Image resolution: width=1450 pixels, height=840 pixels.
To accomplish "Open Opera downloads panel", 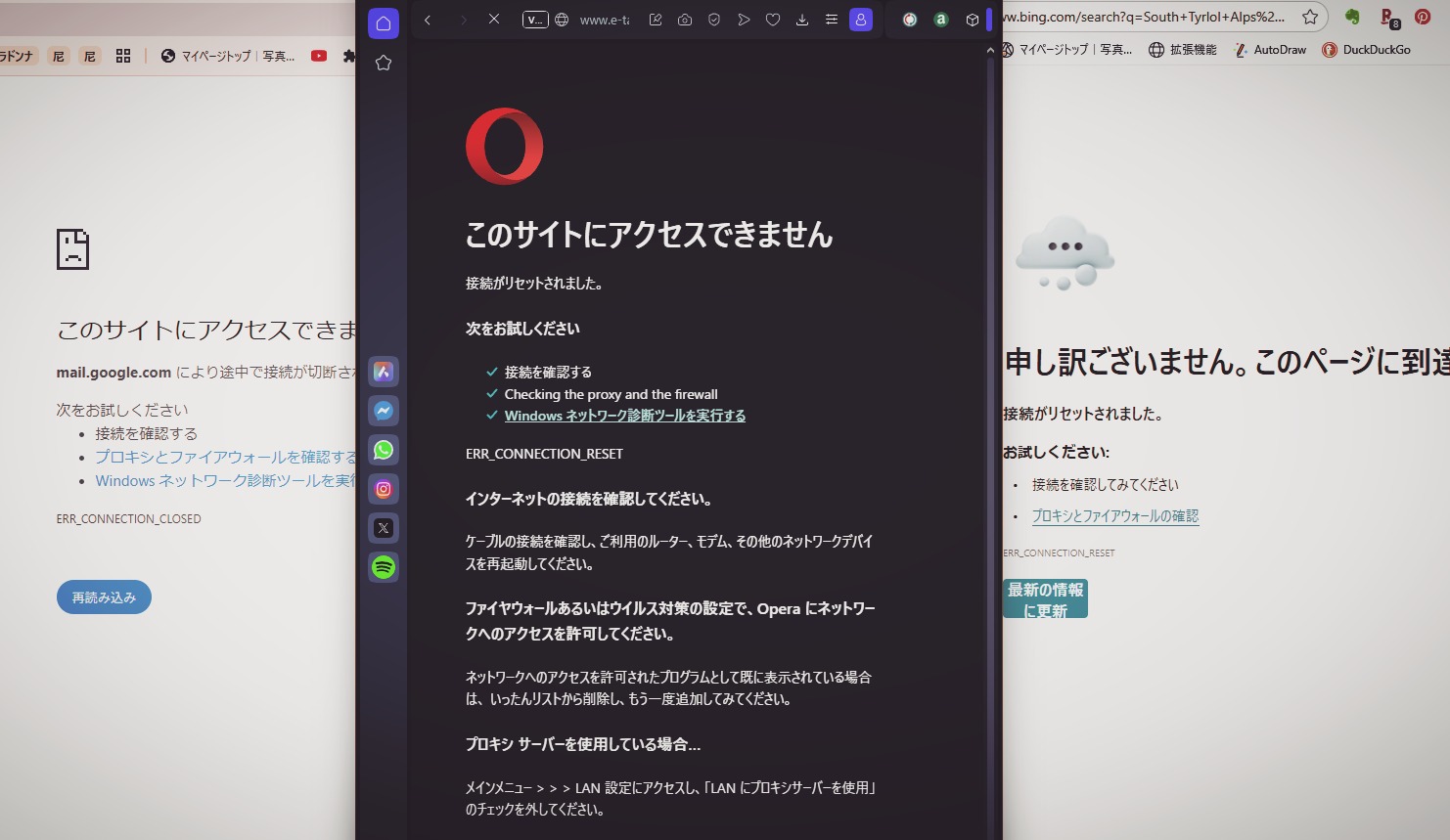I will tap(802, 20).
